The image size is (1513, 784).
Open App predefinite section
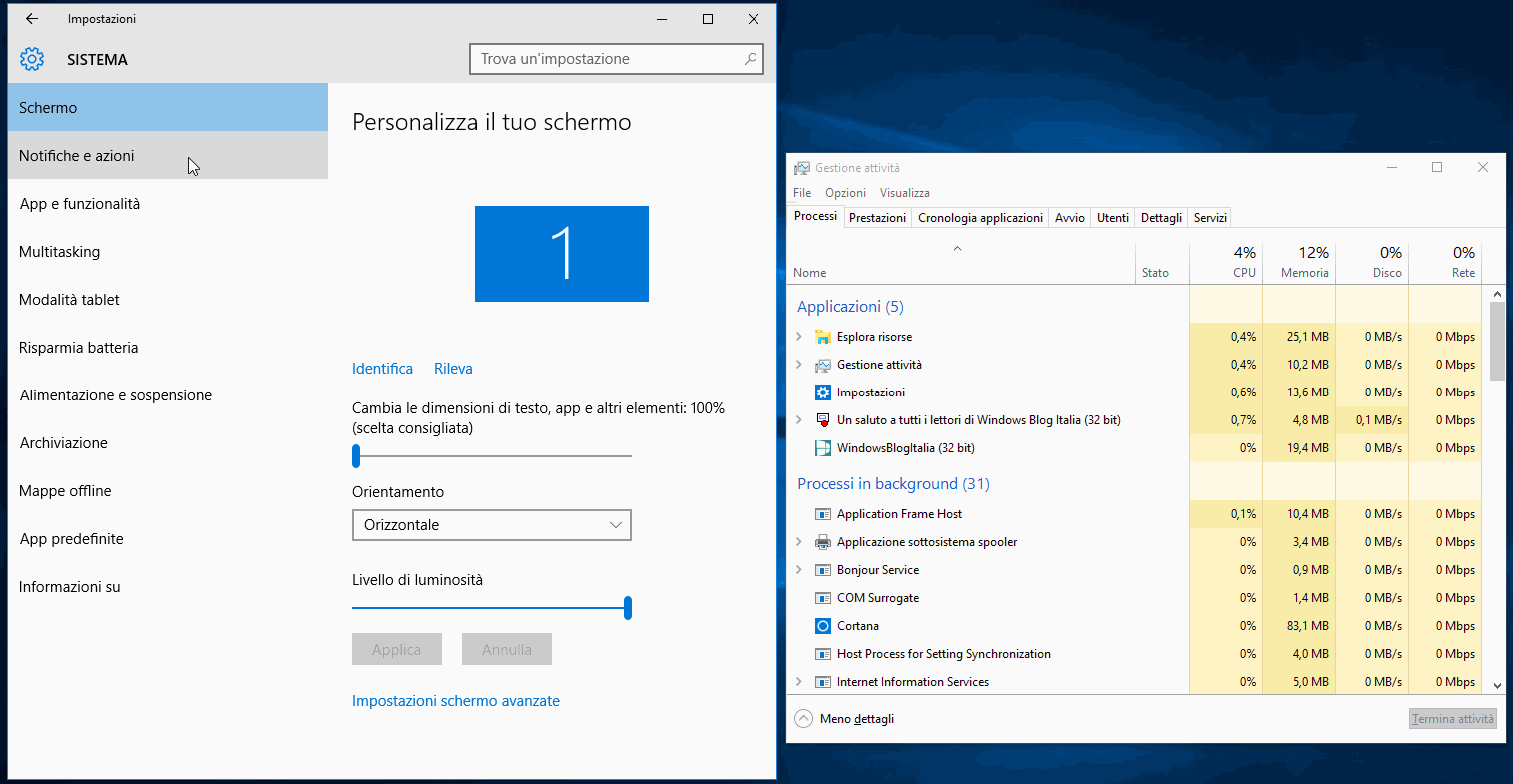168,538
